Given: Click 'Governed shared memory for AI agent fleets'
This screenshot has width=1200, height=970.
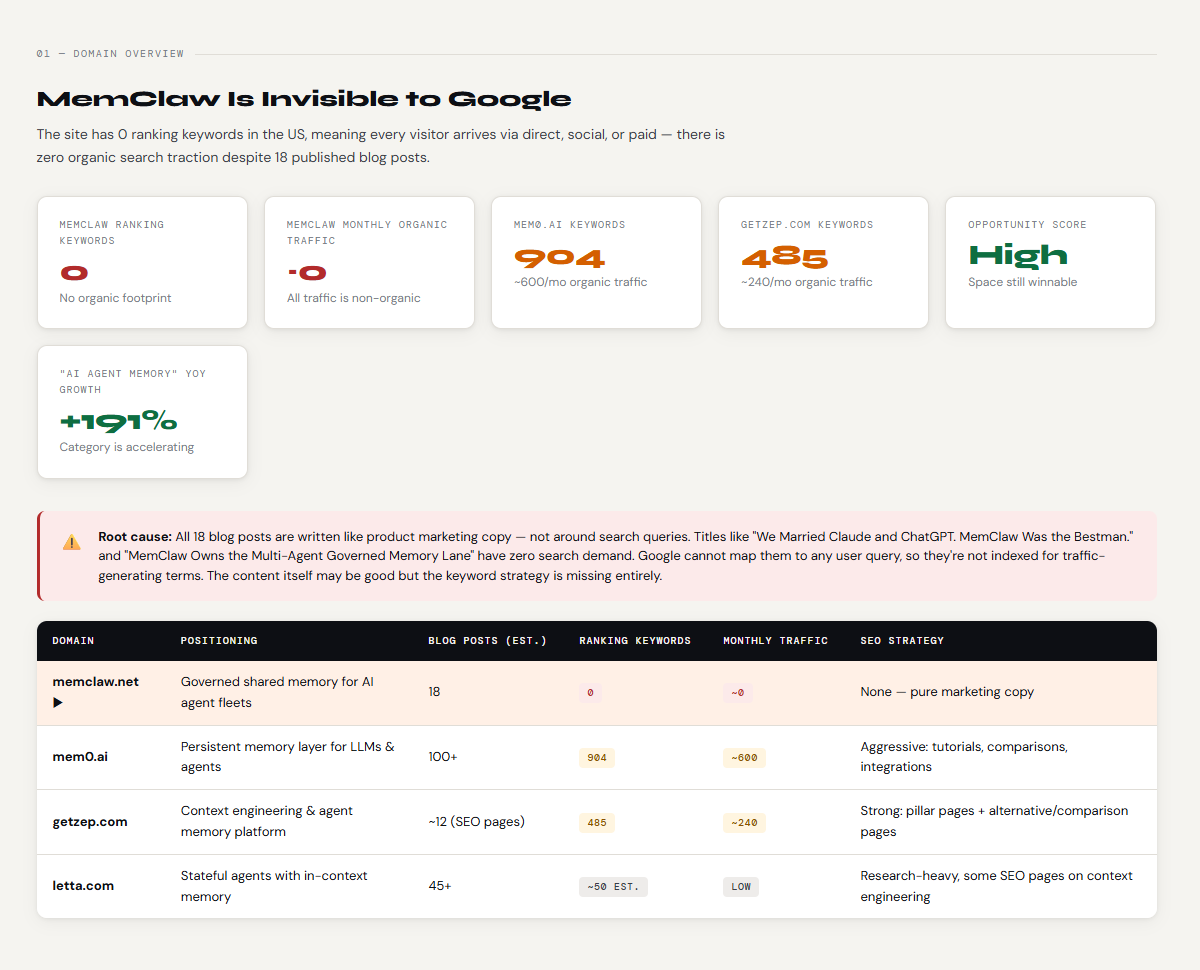Looking at the screenshot, I should point(277,692).
